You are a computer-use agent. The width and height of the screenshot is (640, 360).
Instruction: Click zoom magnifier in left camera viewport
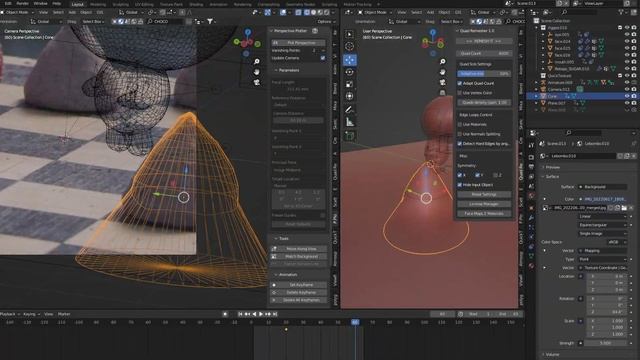(256, 62)
